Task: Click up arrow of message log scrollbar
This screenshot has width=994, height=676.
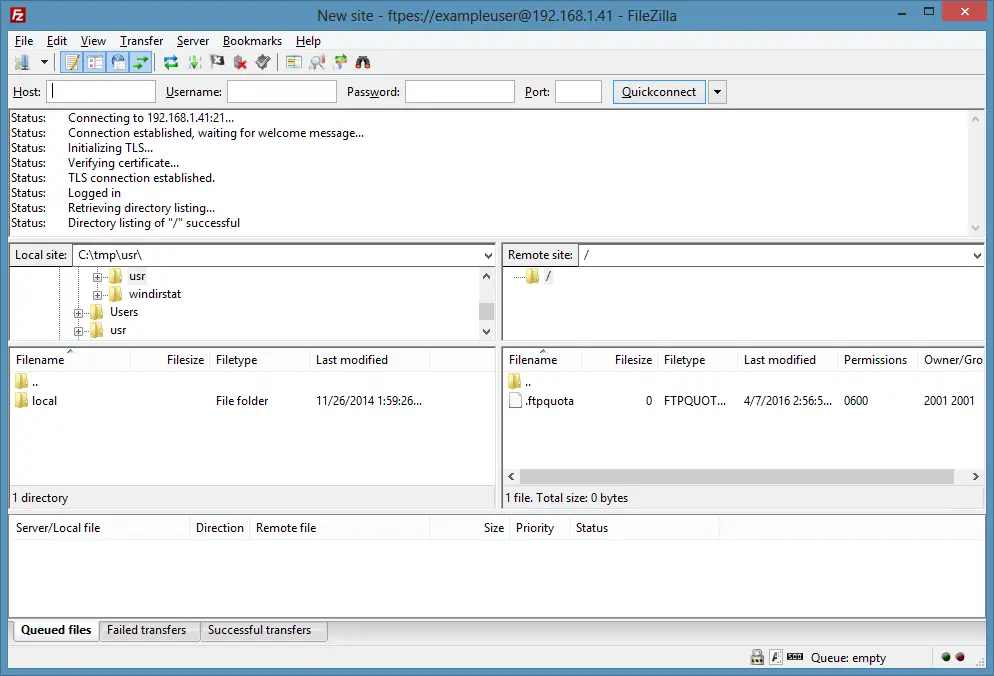Action: pyautogui.click(x=975, y=119)
